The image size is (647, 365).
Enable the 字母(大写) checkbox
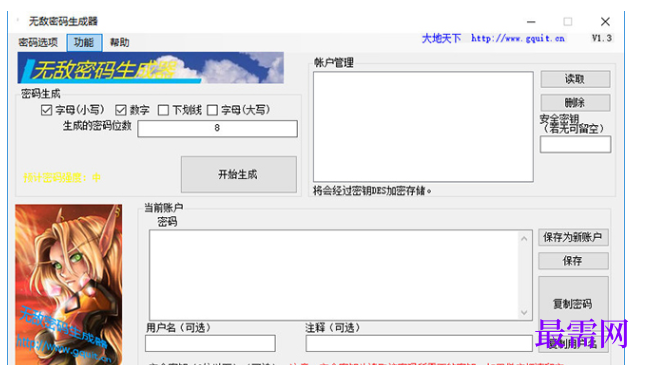click(x=212, y=110)
